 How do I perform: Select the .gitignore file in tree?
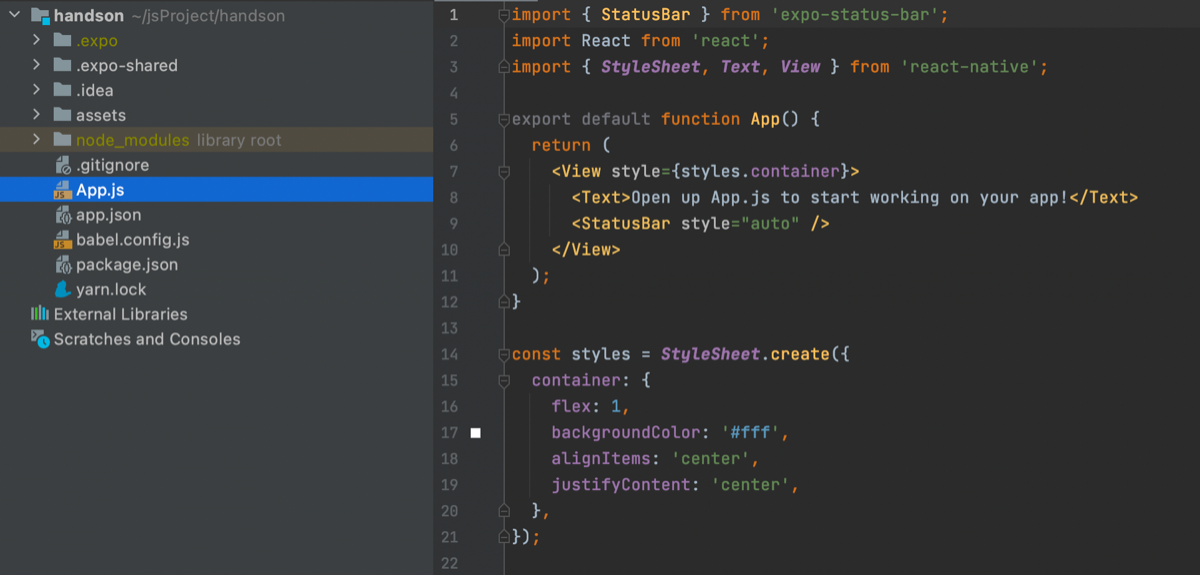pos(112,165)
